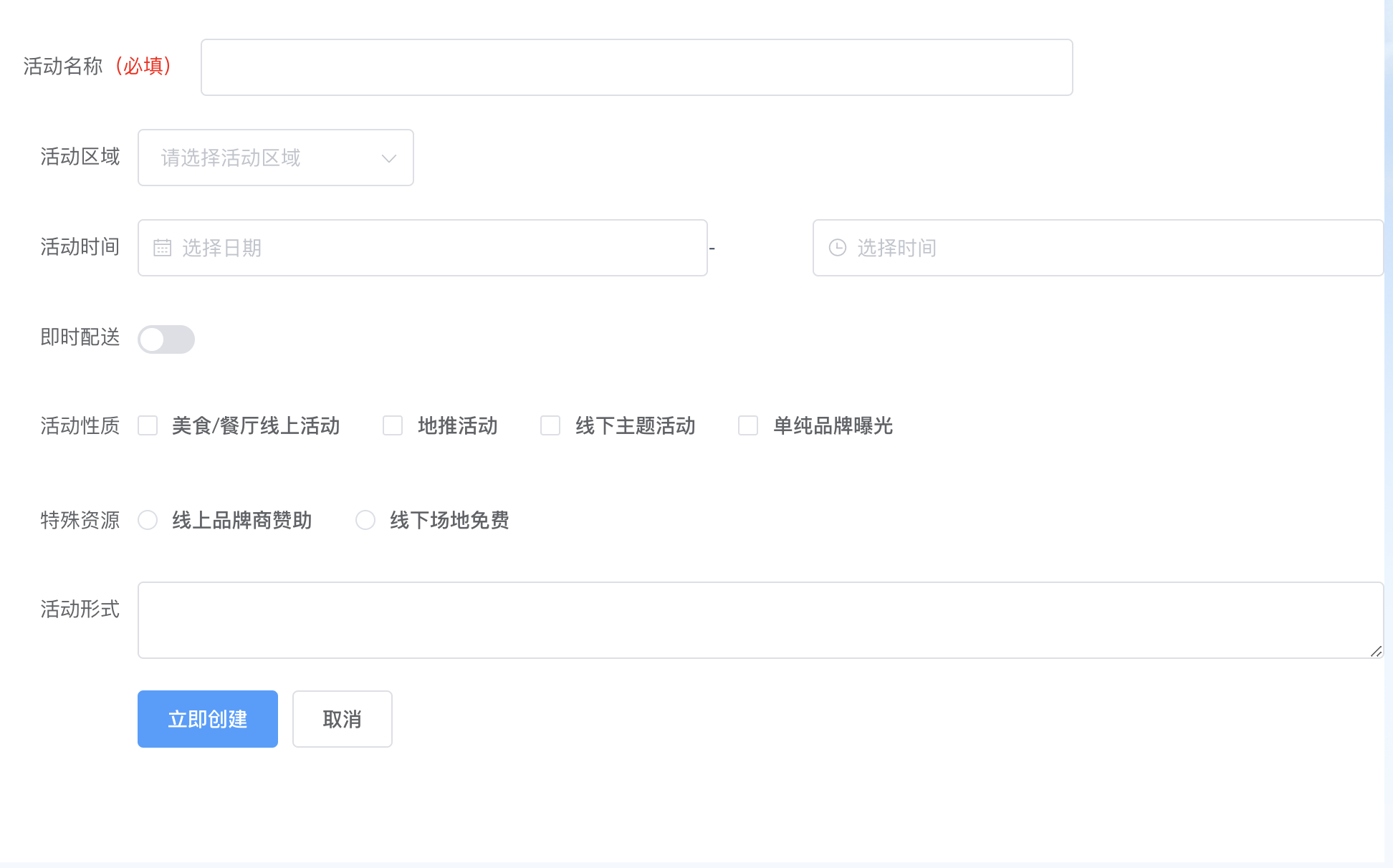The height and width of the screenshot is (868, 1393).
Task: Open the 选择日期 date picker field
Action: pyautogui.click(x=422, y=248)
